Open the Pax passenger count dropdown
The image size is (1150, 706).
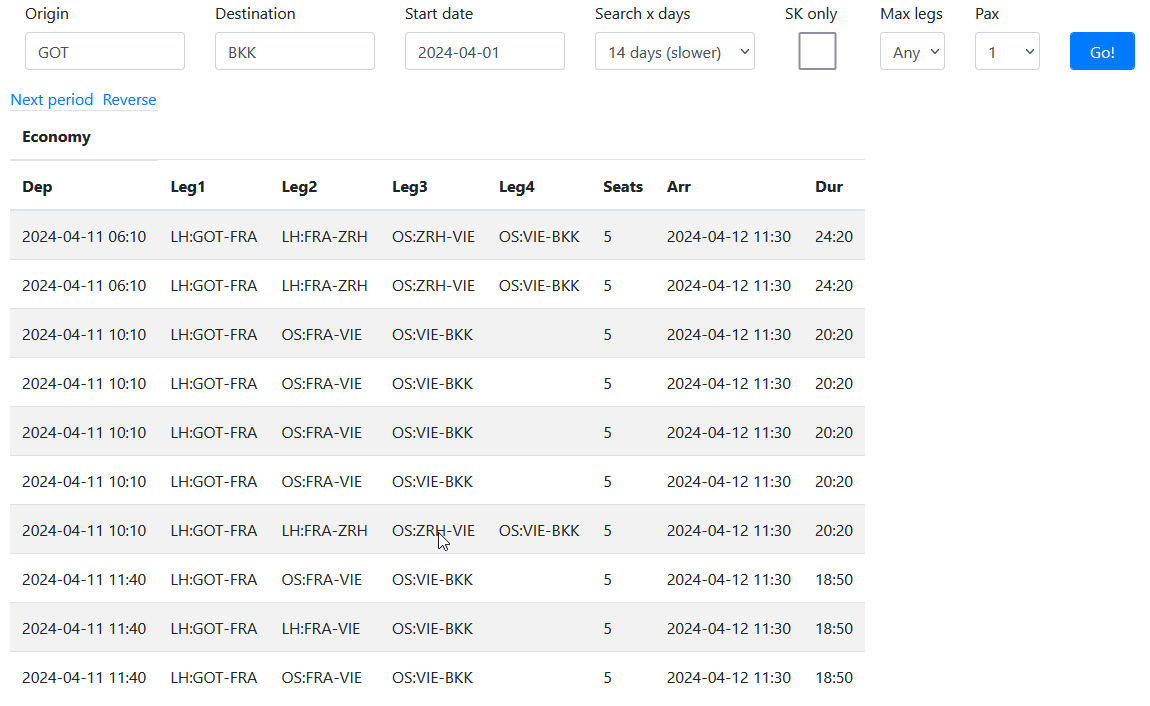[1006, 51]
